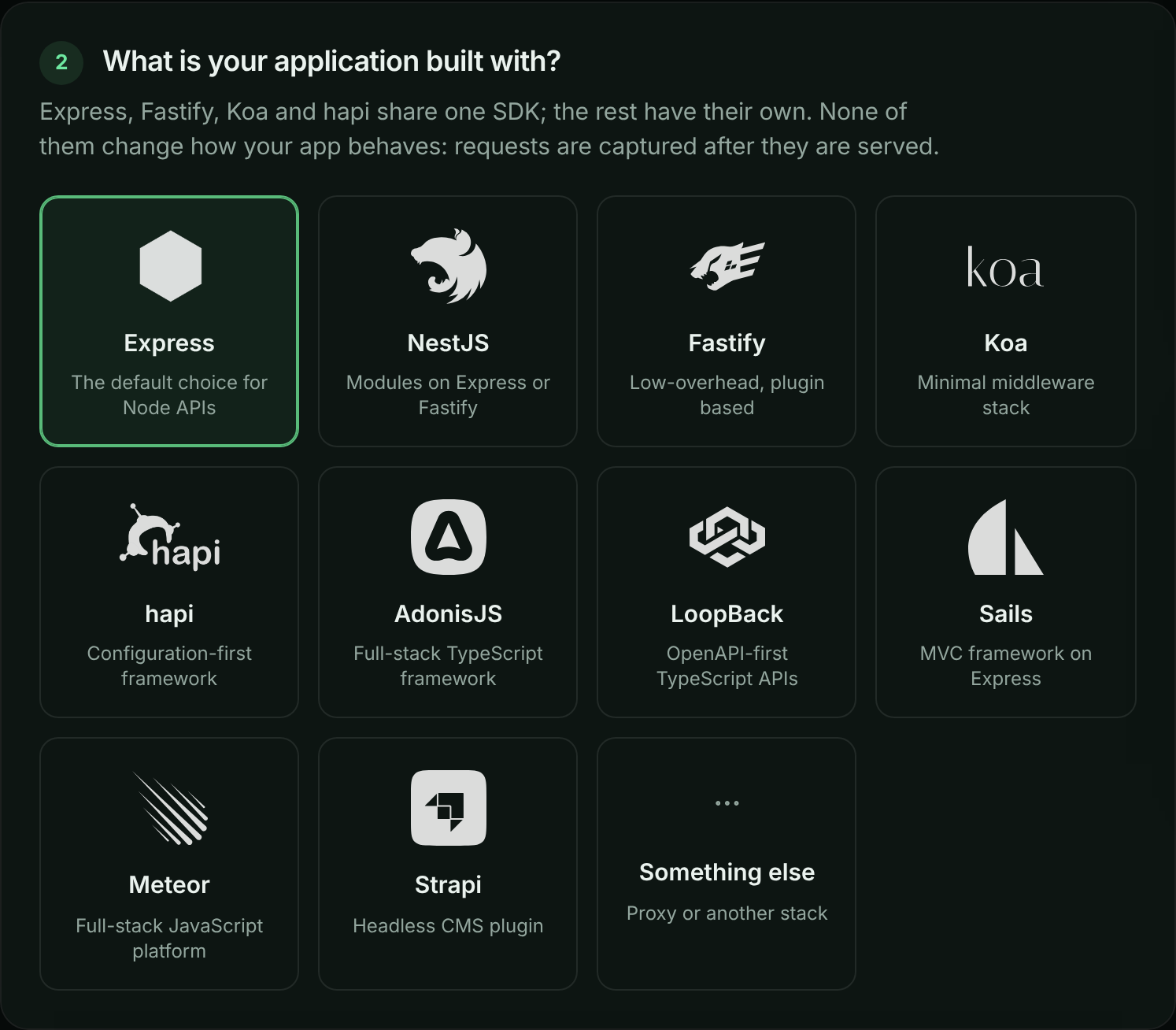
Task: Click 'The default choice for Node APIs' text
Action: (x=169, y=395)
